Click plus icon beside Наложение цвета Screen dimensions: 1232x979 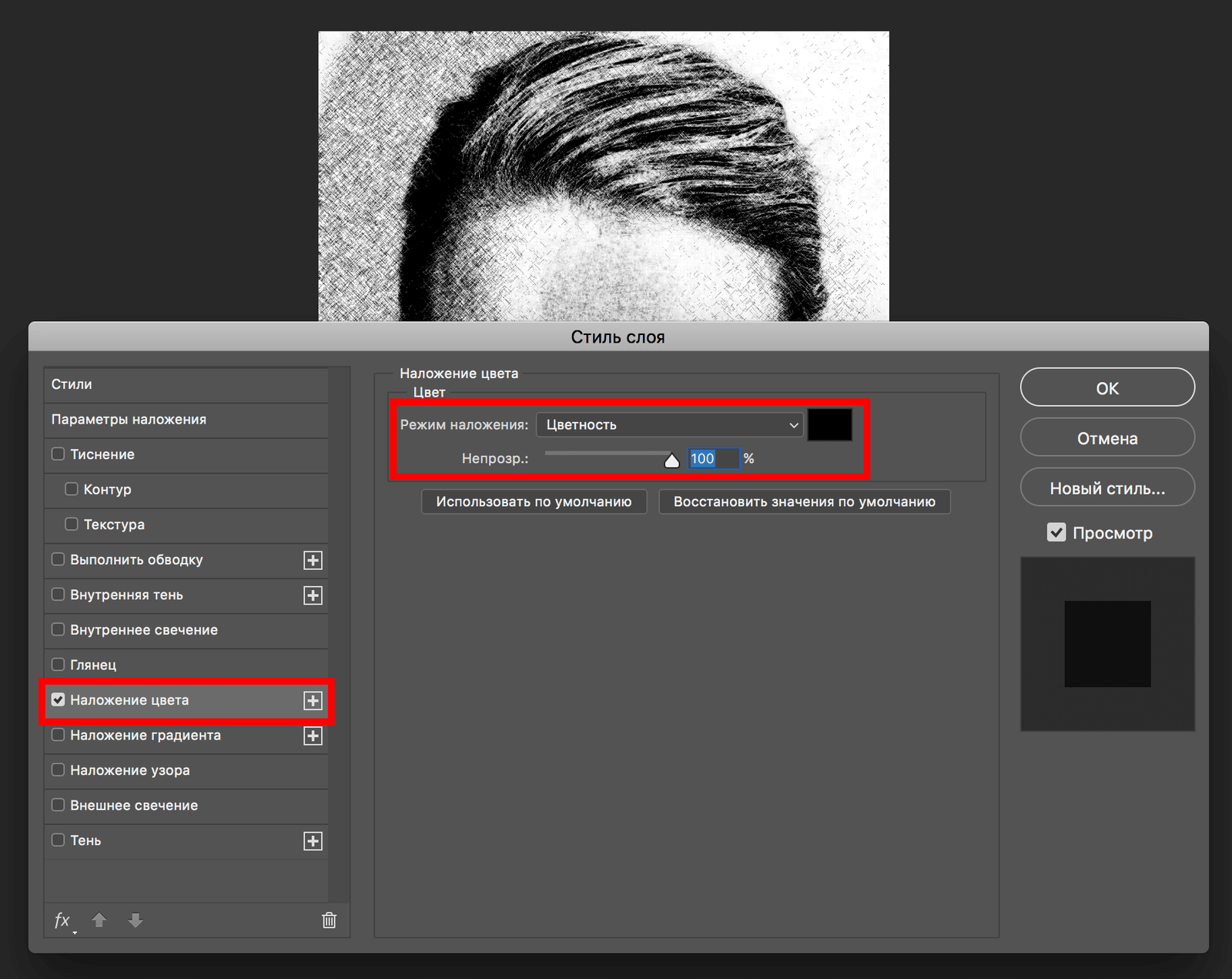313,700
